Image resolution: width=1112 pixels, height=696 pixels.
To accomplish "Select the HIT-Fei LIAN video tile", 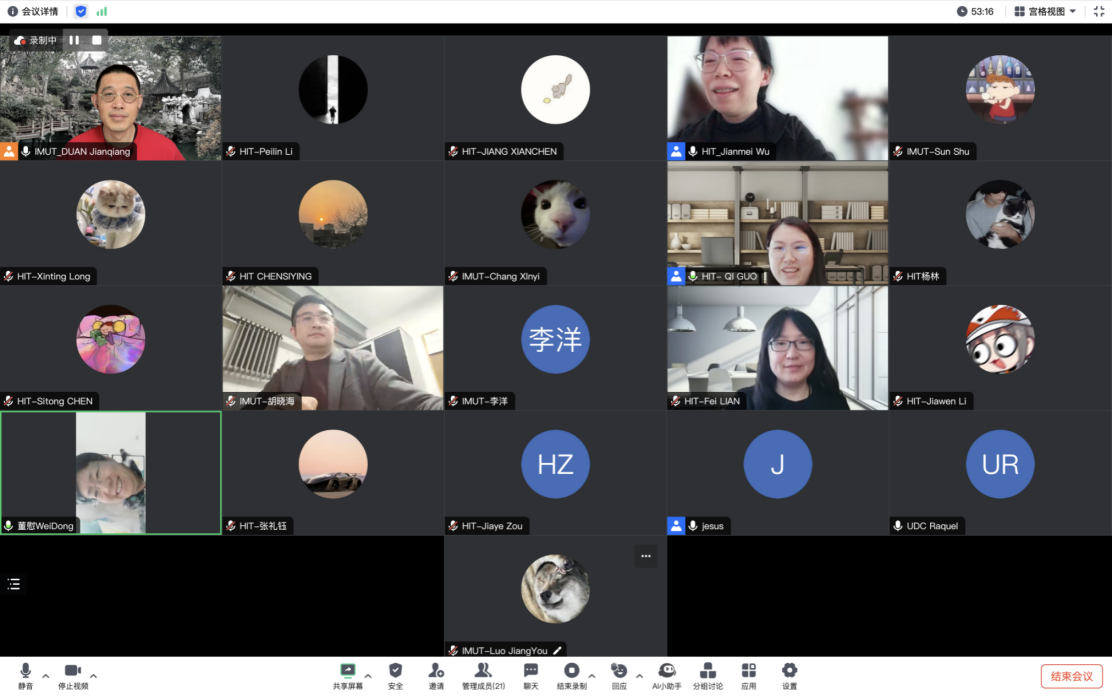I will pyautogui.click(x=777, y=348).
